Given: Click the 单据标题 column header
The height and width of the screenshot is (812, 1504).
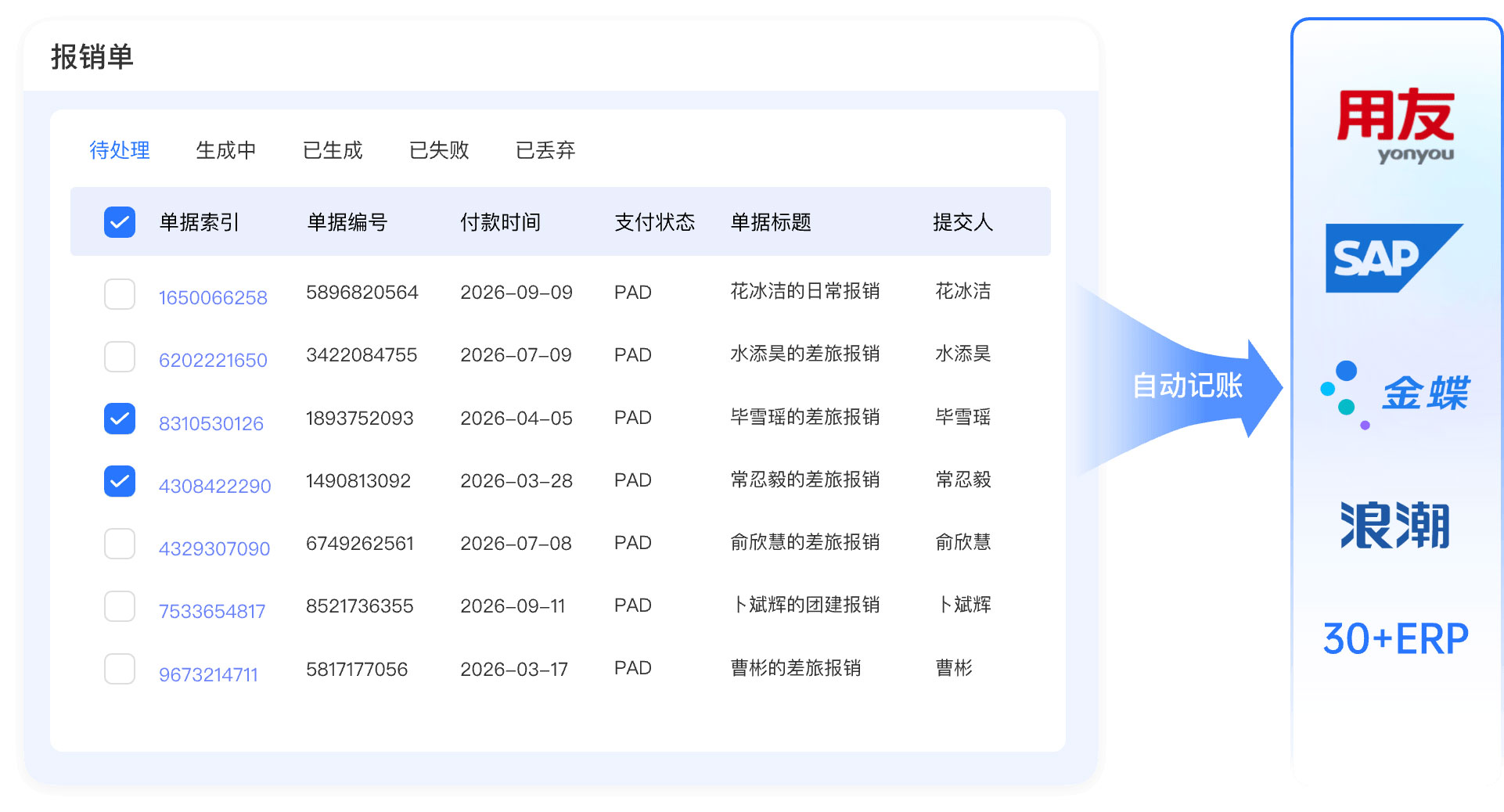Looking at the screenshot, I should point(771,222).
